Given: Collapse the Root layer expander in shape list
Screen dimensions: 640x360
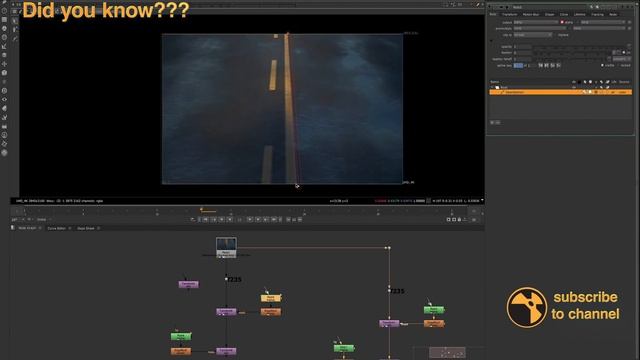Looking at the screenshot, I should [492, 87].
